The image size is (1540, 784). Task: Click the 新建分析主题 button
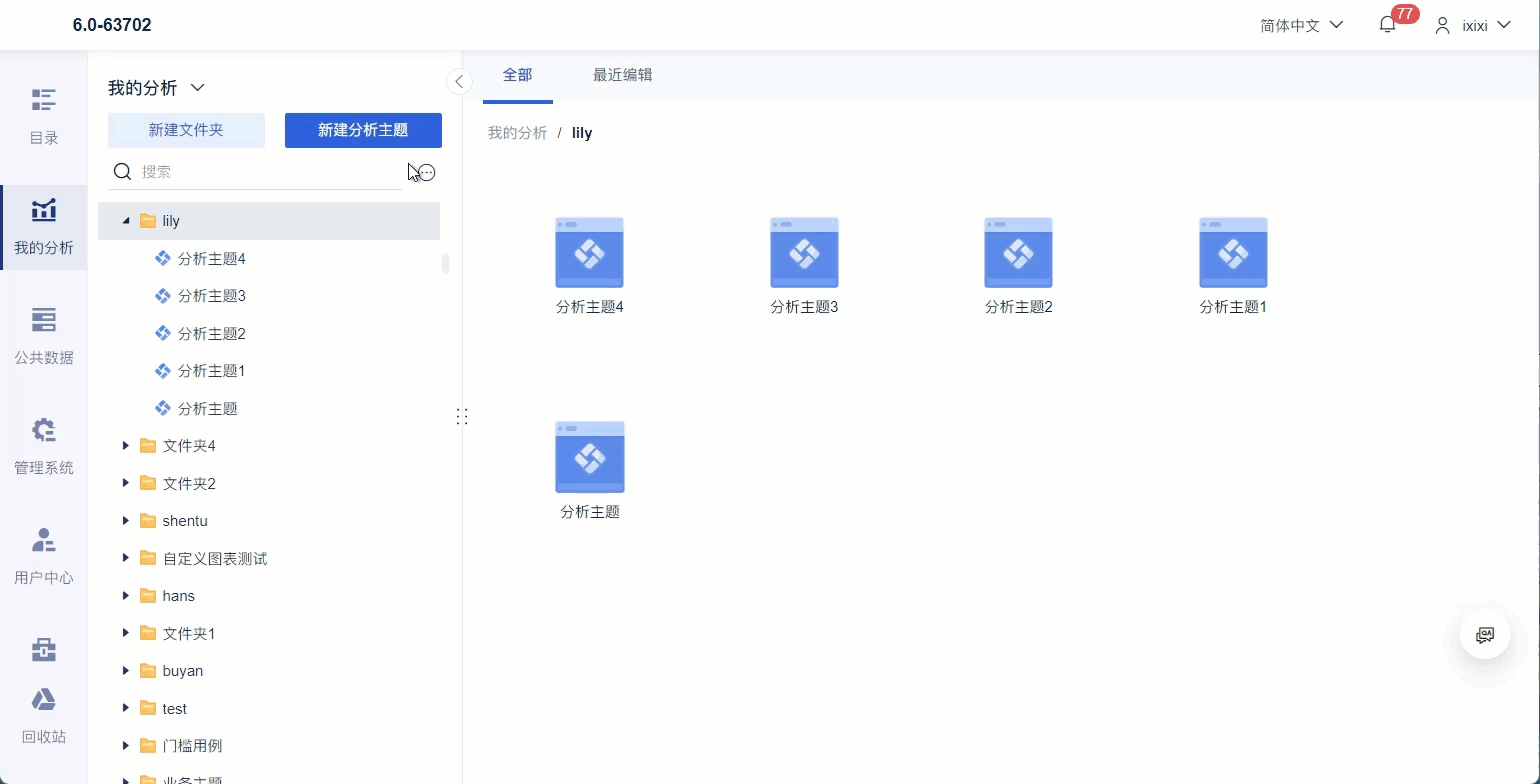click(x=363, y=130)
